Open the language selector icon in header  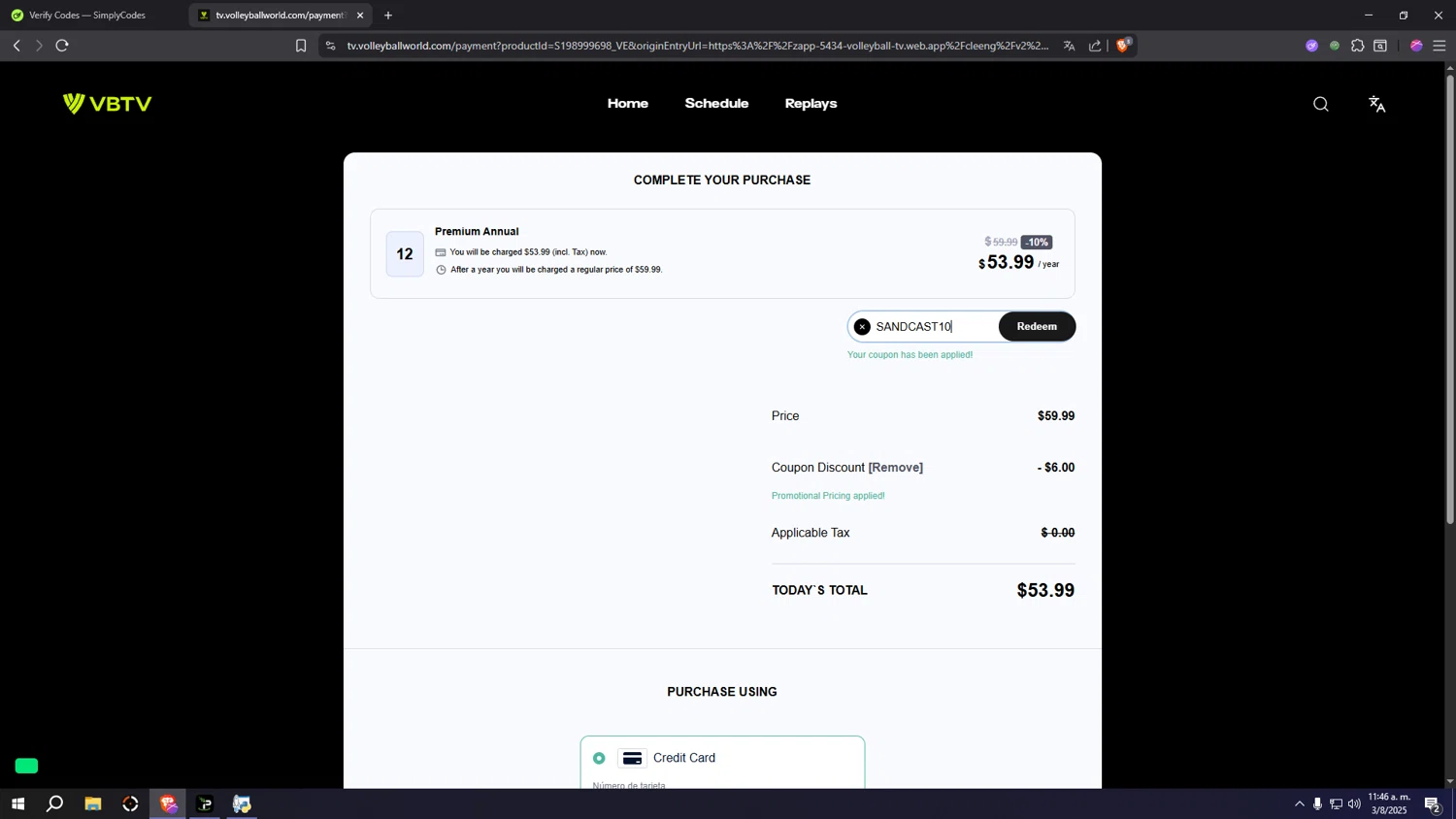click(1376, 104)
